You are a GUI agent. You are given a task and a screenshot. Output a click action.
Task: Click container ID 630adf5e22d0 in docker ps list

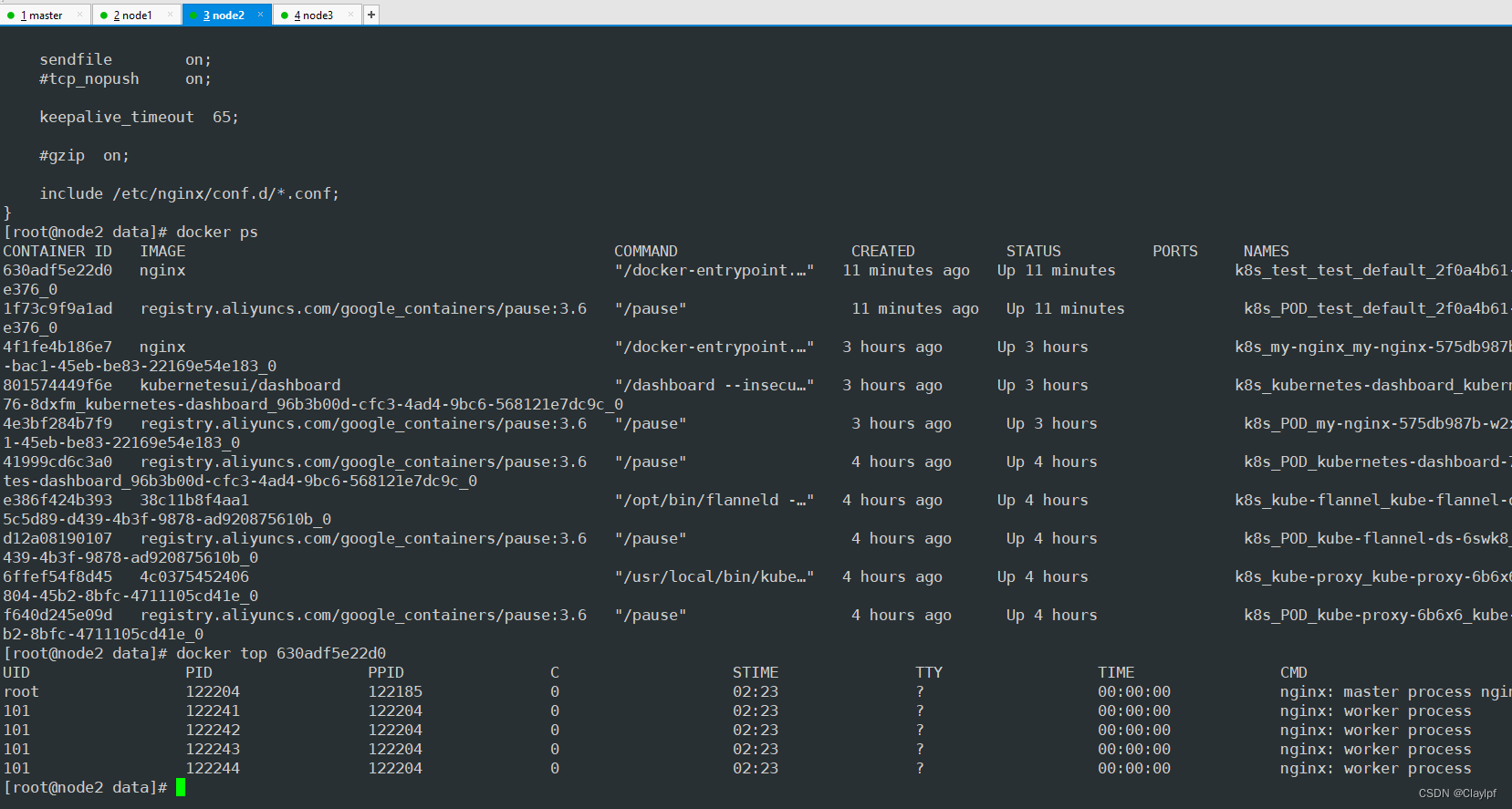pos(57,270)
